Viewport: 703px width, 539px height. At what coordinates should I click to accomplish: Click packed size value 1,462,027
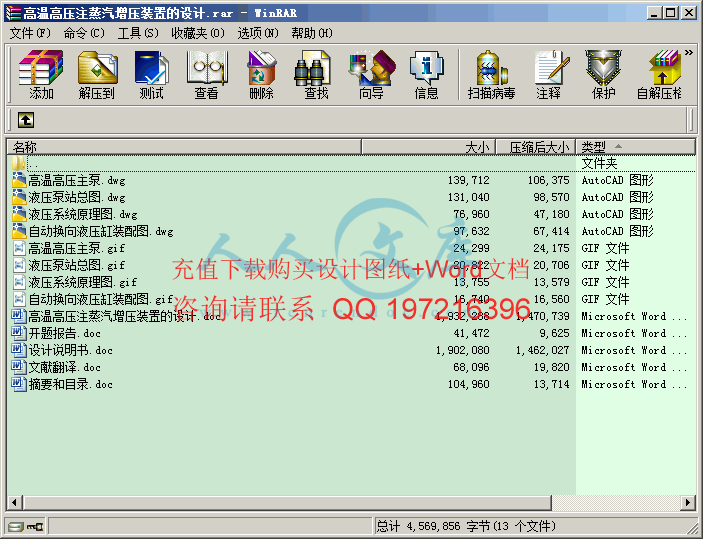tap(542, 351)
